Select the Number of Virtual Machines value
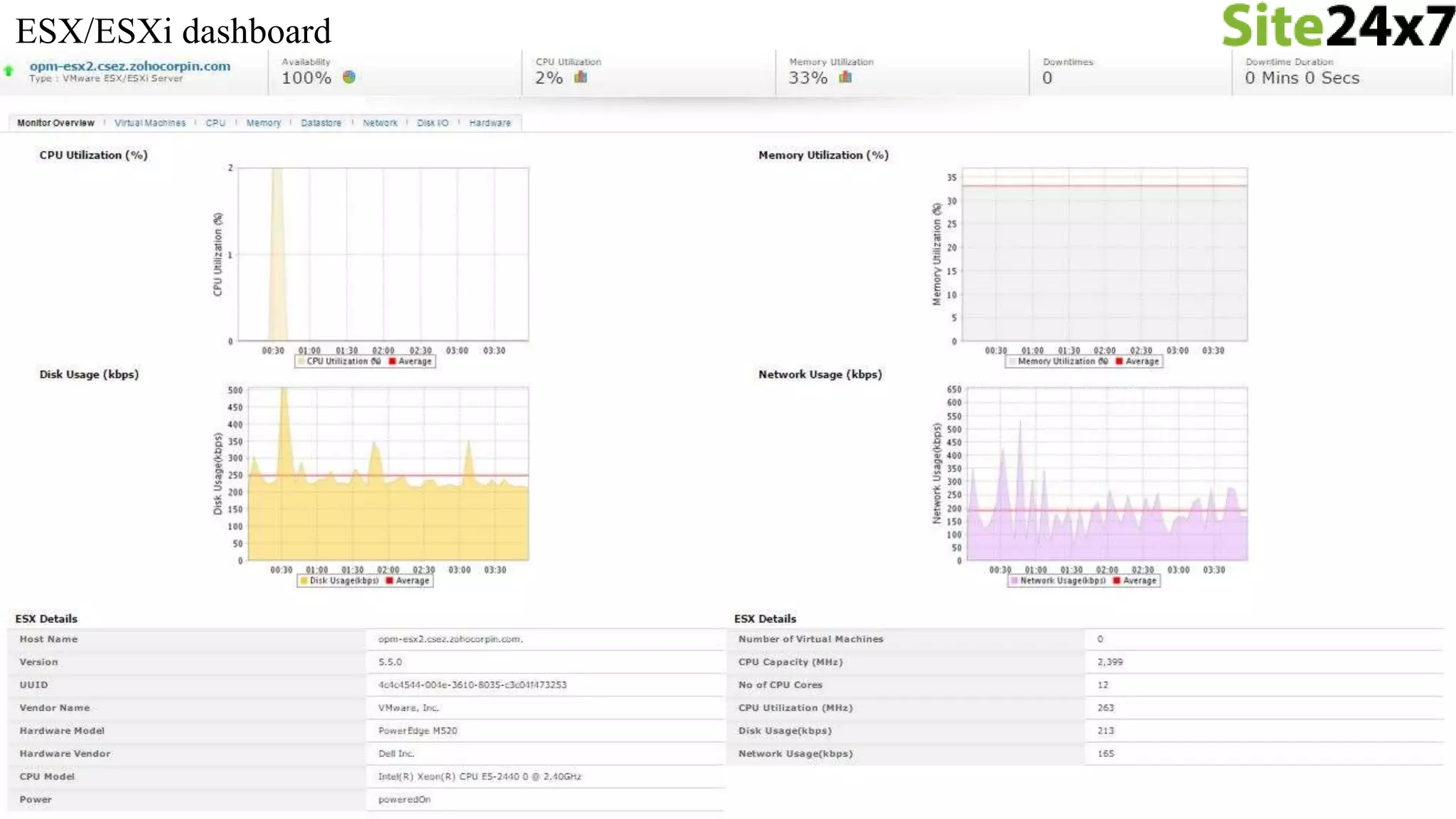 coord(1100,639)
